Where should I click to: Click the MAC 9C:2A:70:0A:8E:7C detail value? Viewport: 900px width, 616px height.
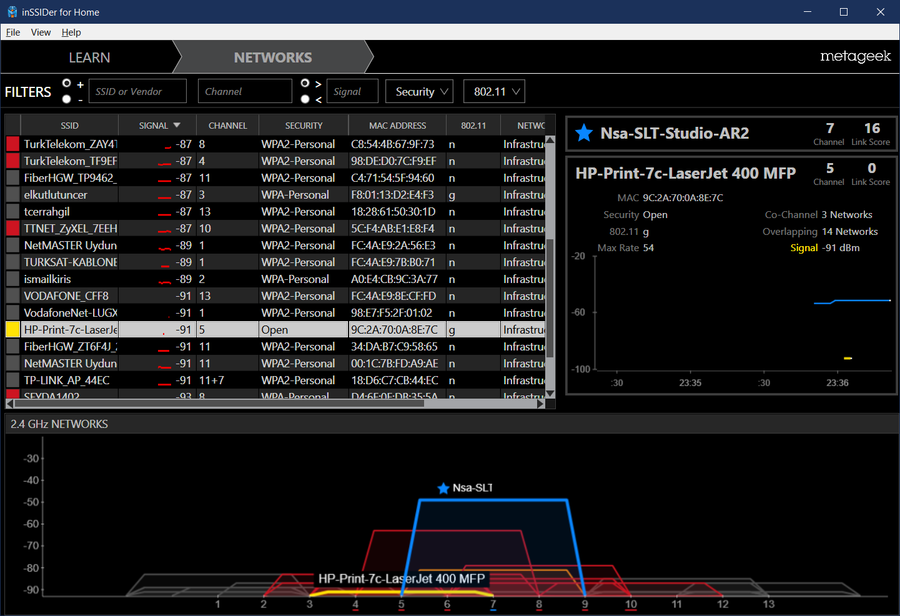[x=682, y=198]
